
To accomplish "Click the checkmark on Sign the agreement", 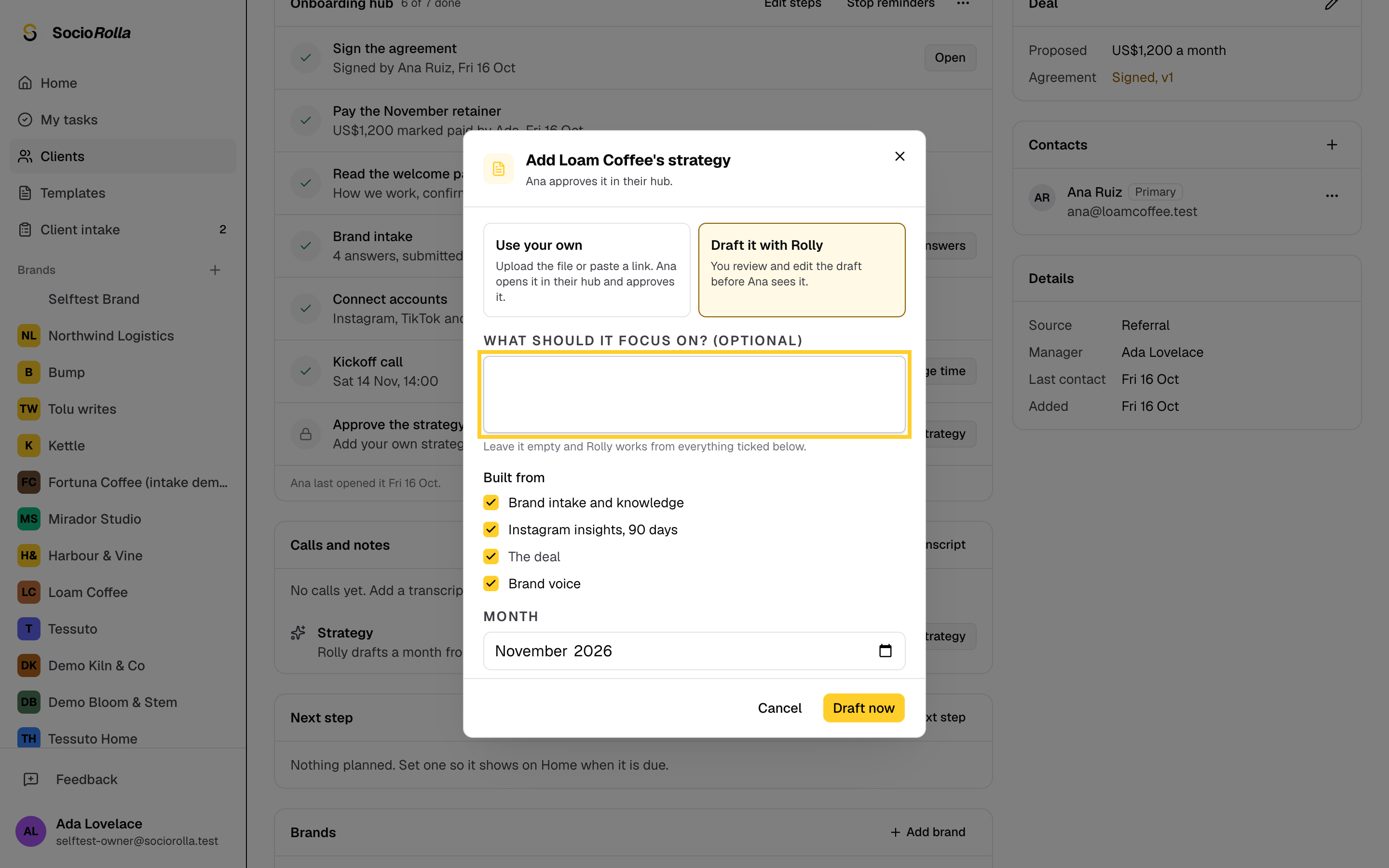I will 306,57.
